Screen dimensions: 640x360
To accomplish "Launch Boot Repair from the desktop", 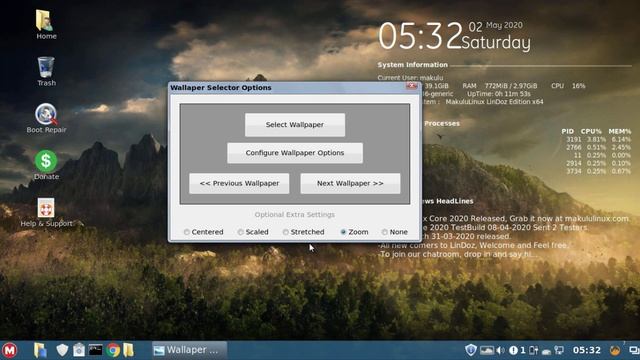I will (x=46, y=118).
